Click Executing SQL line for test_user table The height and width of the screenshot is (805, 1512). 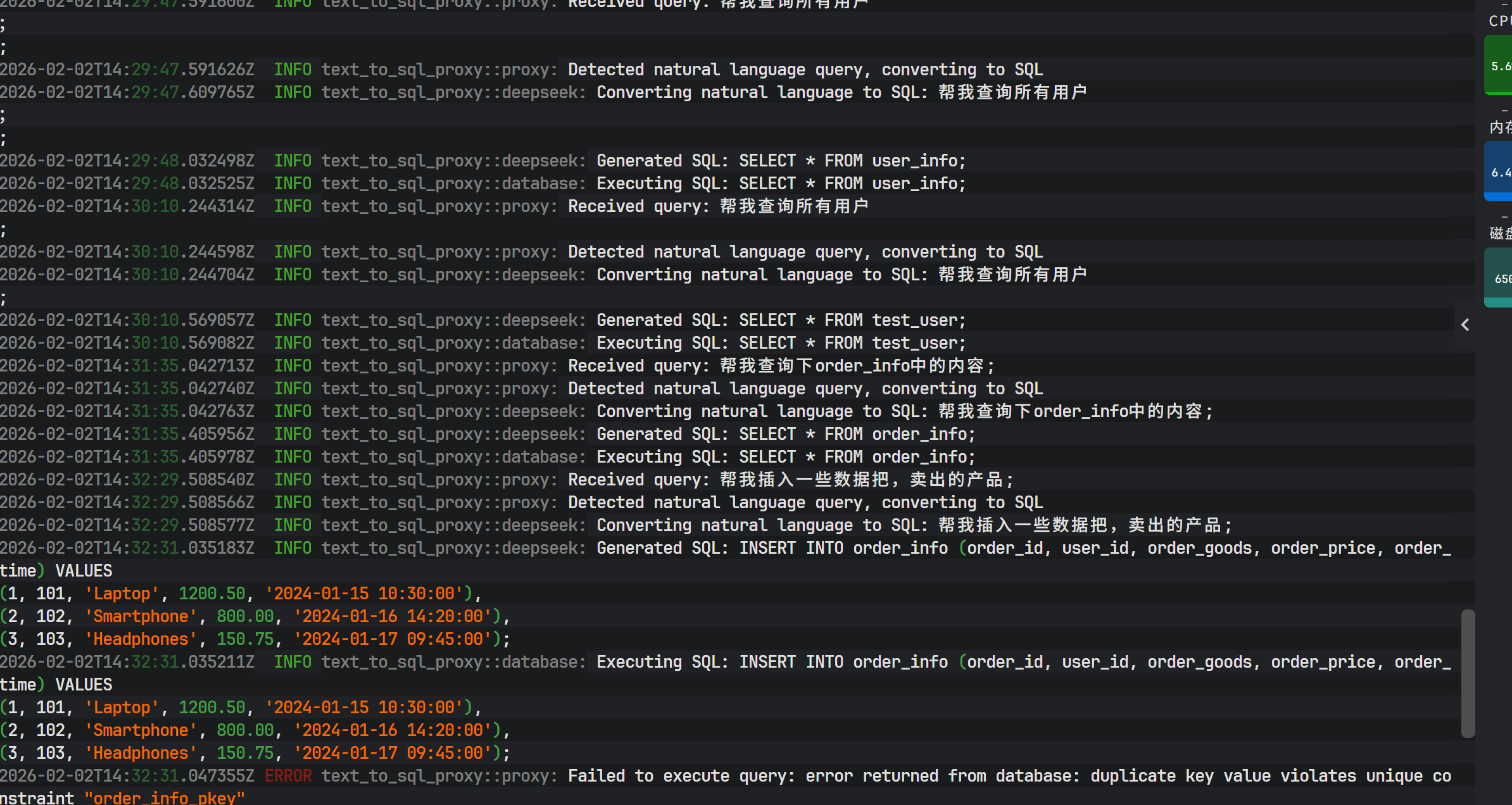tap(780, 343)
